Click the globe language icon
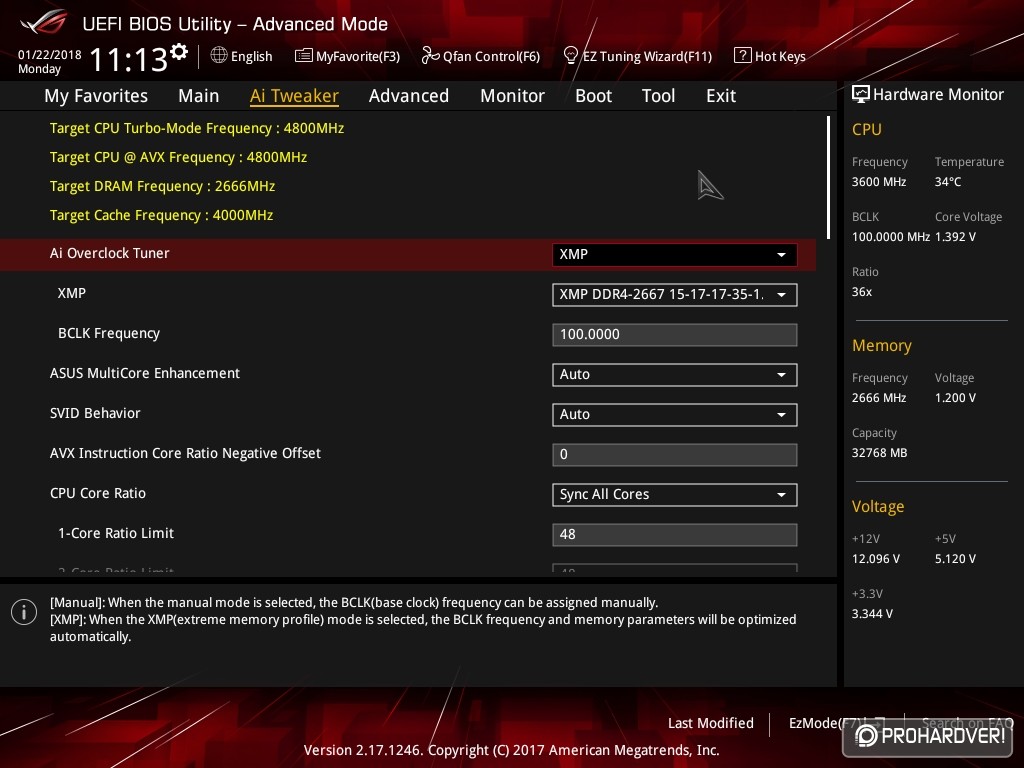Image resolution: width=1024 pixels, height=768 pixels. coord(219,56)
